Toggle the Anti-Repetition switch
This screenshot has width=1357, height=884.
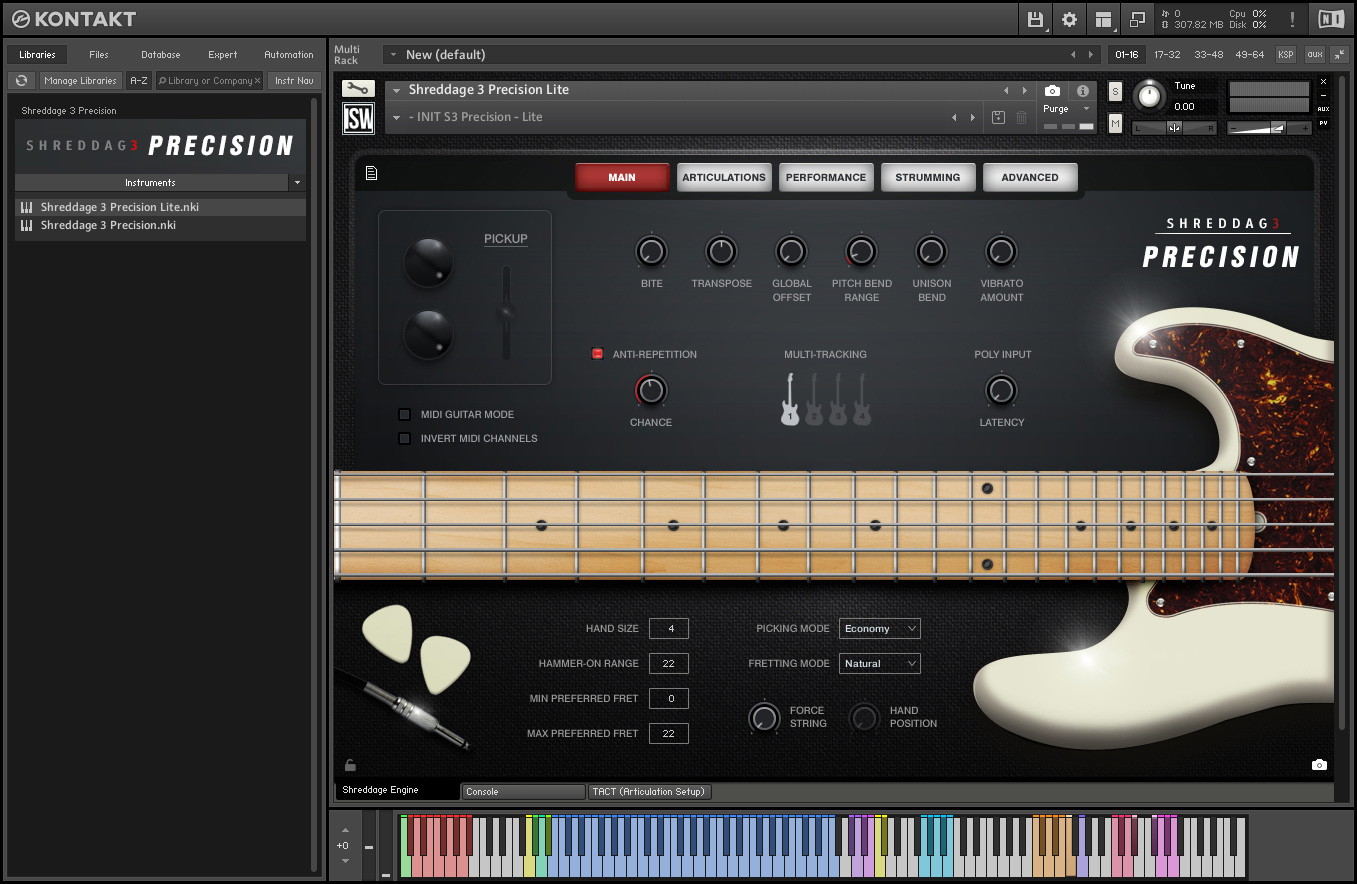pos(598,354)
